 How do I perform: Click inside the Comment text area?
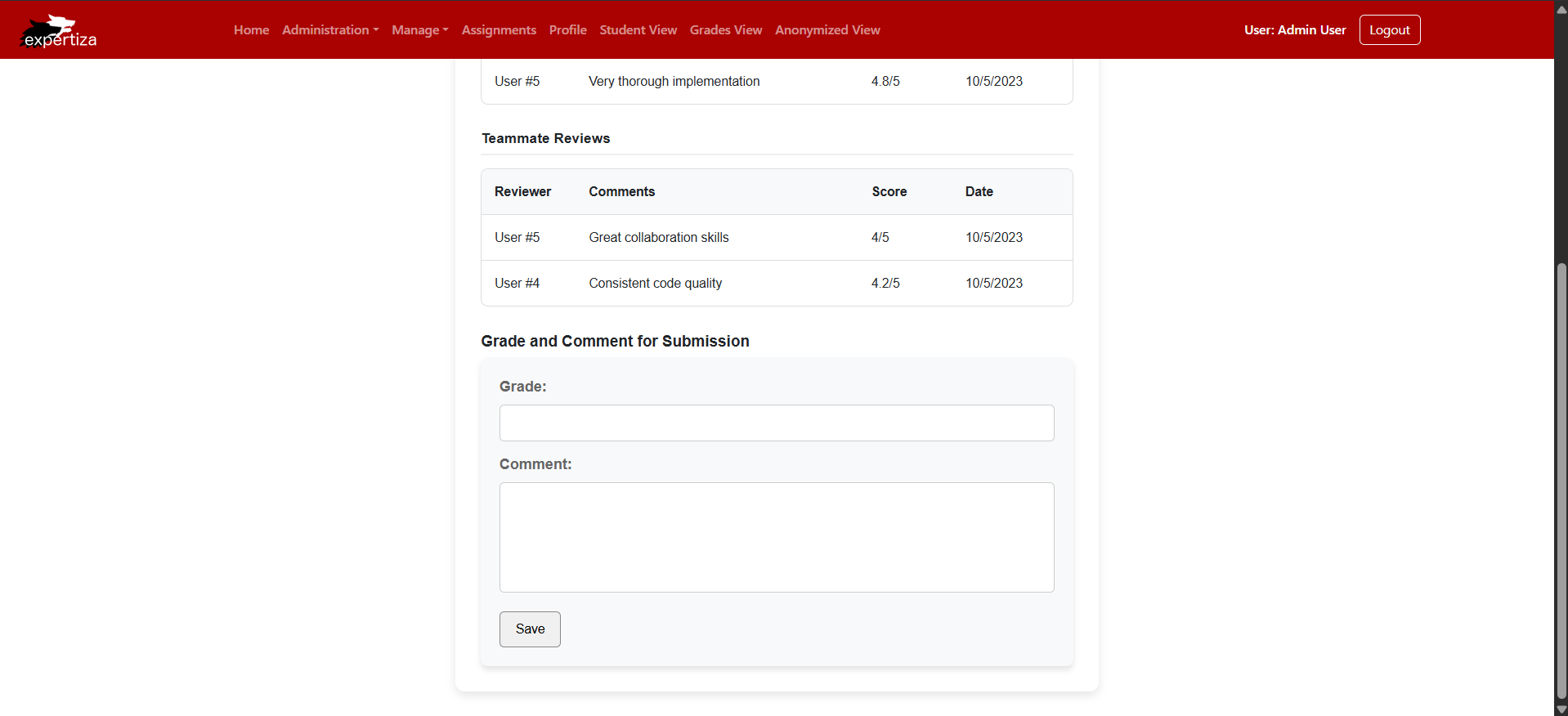(776, 537)
